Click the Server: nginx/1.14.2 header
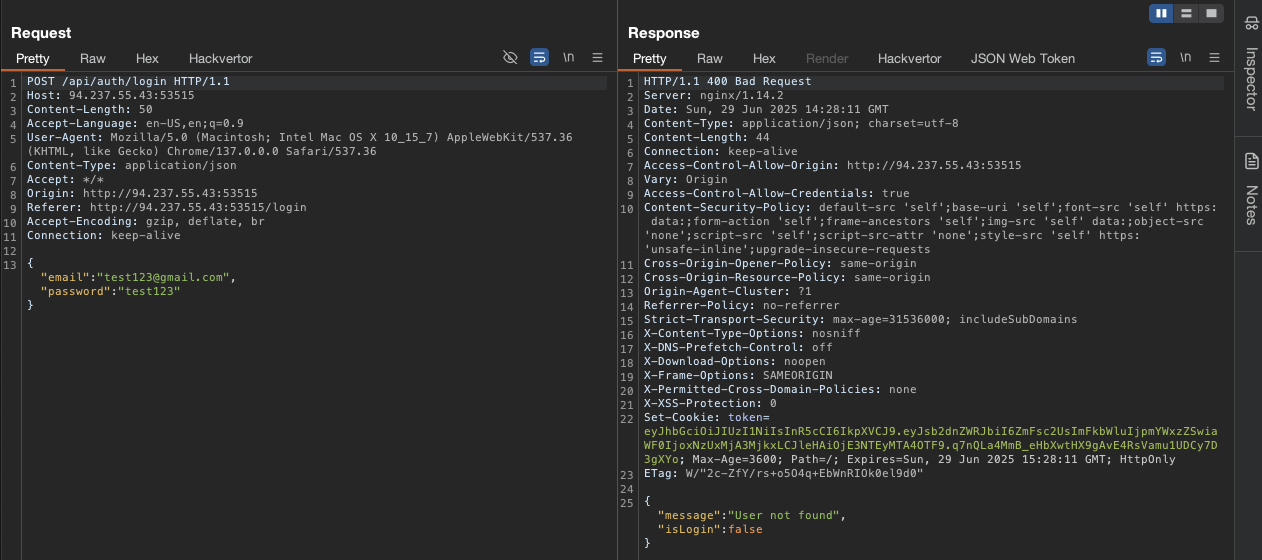This screenshot has height=560, width=1262. click(714, 96)
